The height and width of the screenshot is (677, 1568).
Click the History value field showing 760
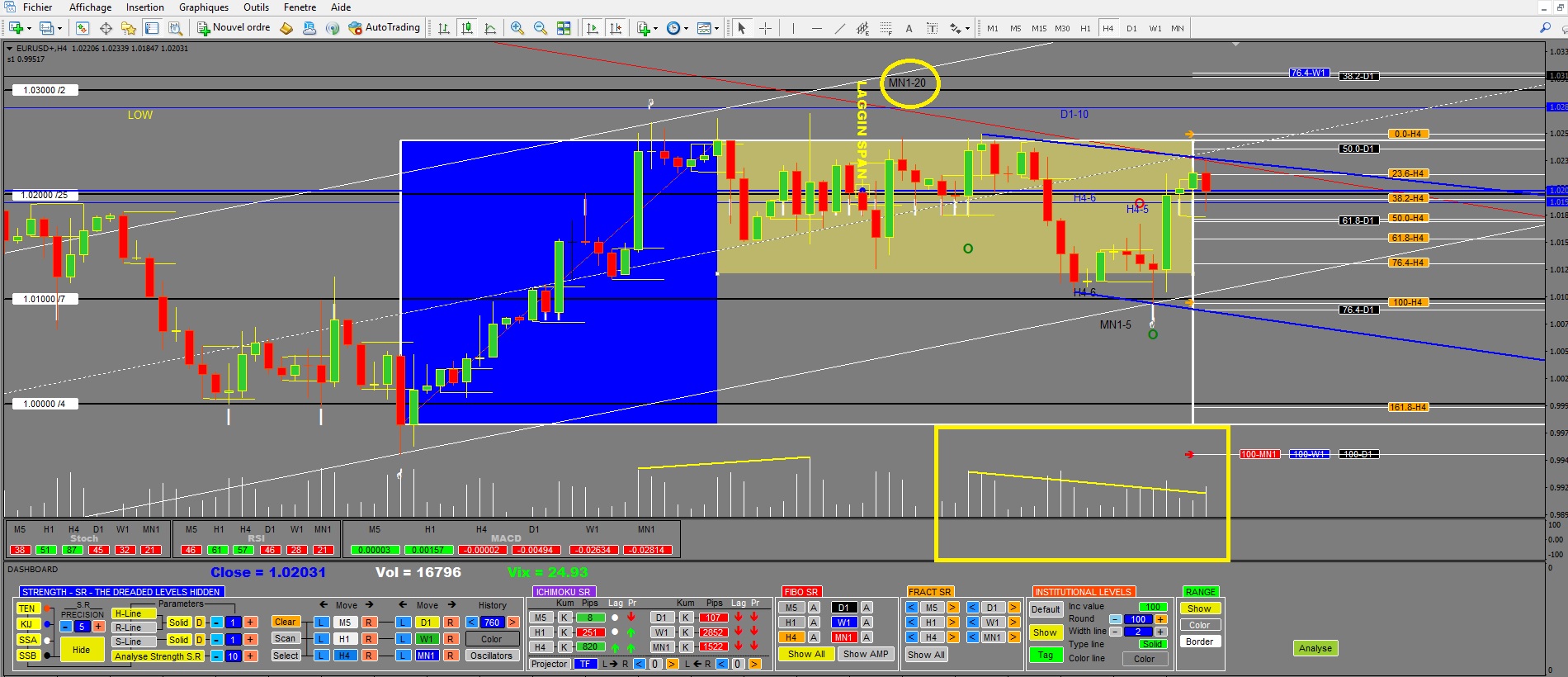pyautogui.click(x=492, y=623)
